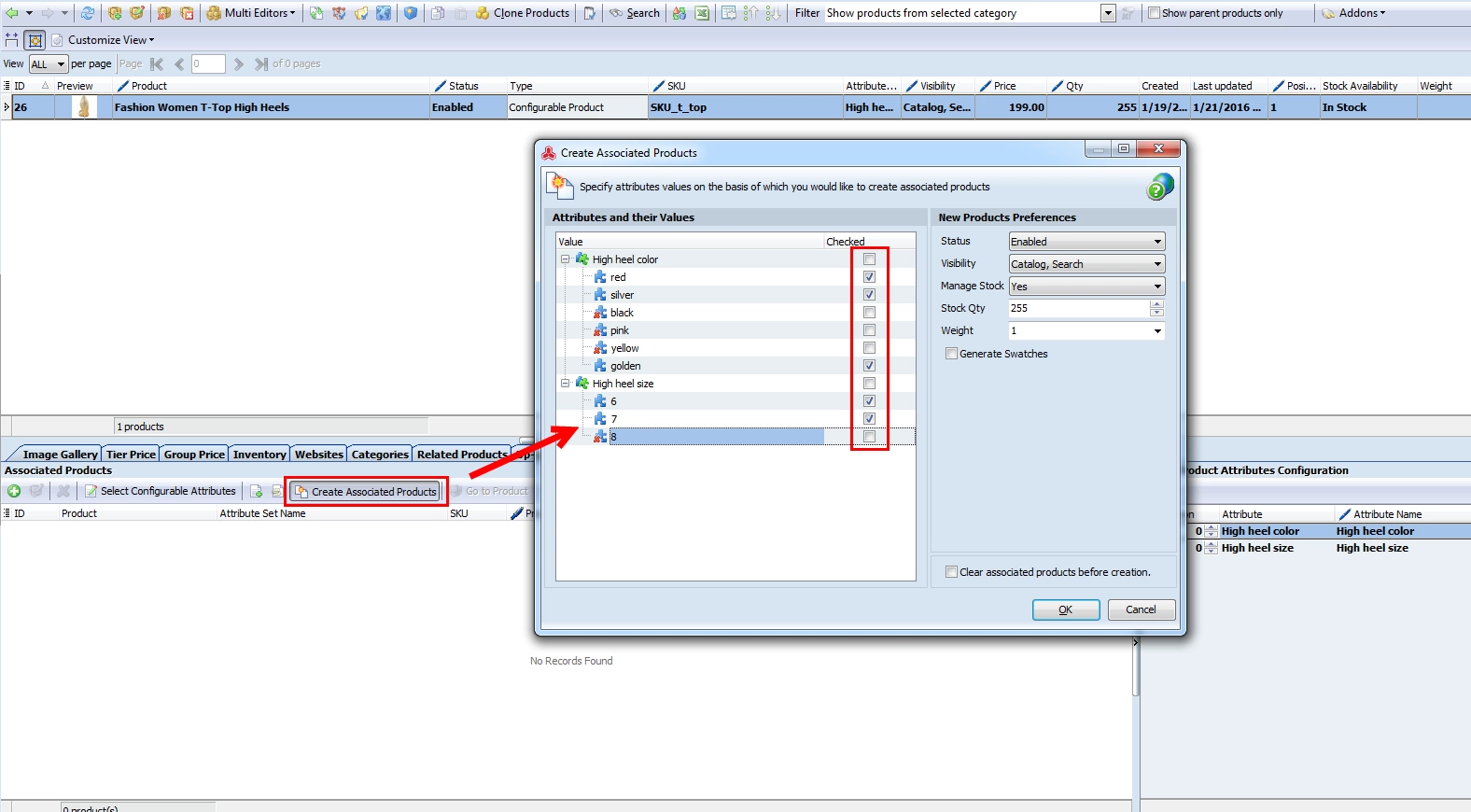This screenshot has height=812, width=1471.
Task: Click Create Associated Products button
Action: 366,492
